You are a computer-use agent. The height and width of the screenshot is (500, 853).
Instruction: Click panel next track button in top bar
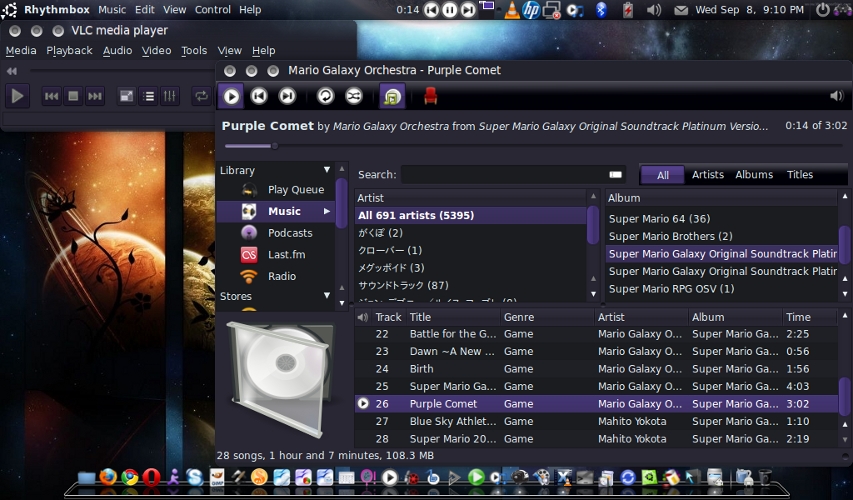[x=468, y=9]
